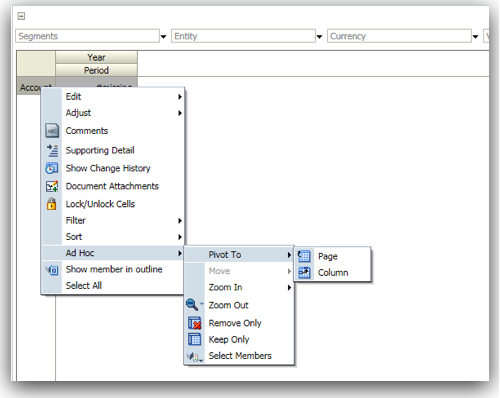Click the Entity input field

243,36
